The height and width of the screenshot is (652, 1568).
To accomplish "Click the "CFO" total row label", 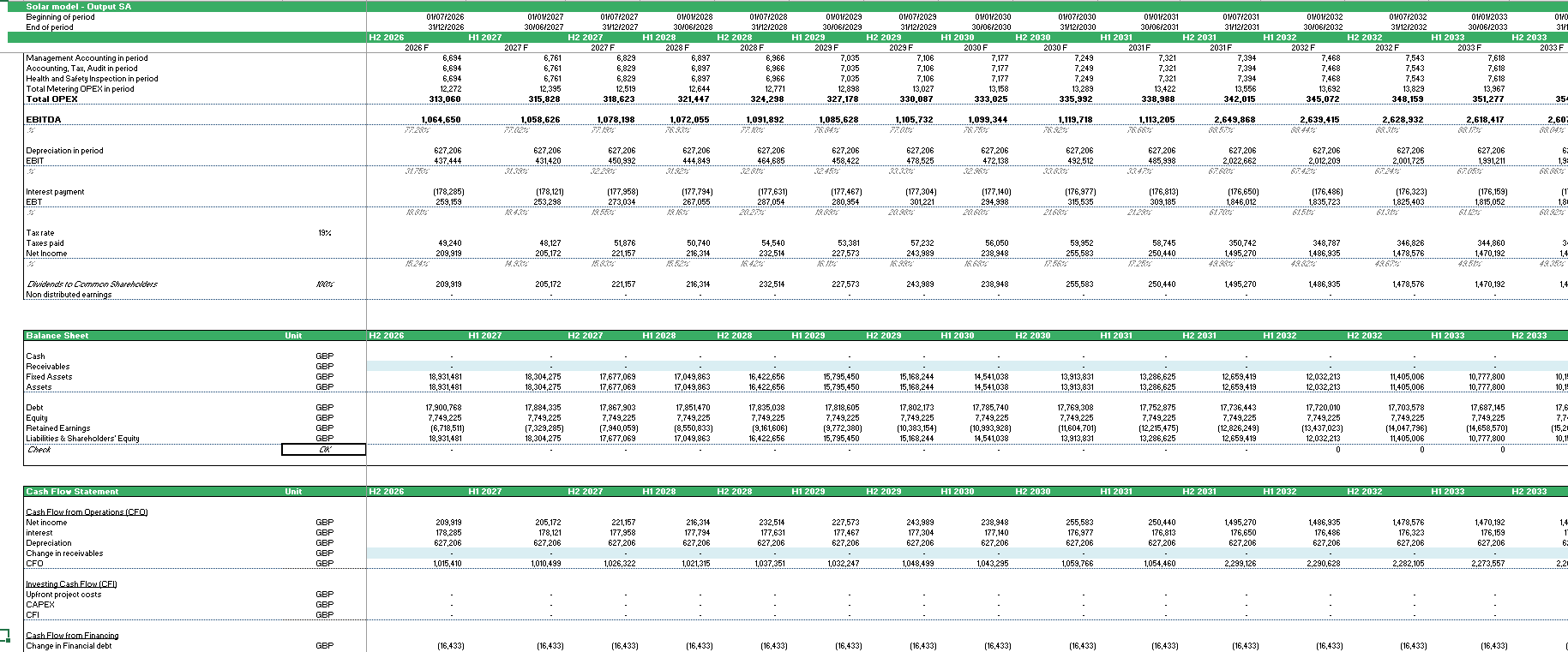I will [34, 564].
